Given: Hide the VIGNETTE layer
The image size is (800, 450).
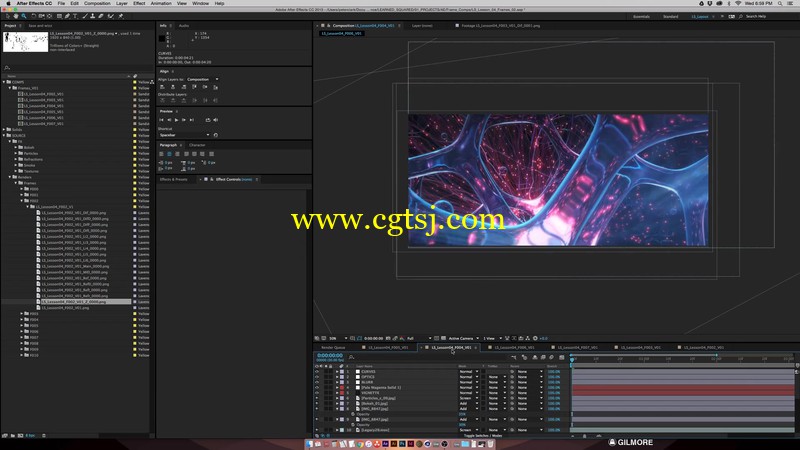Looking at the screenshot, I should click(317, 393).
